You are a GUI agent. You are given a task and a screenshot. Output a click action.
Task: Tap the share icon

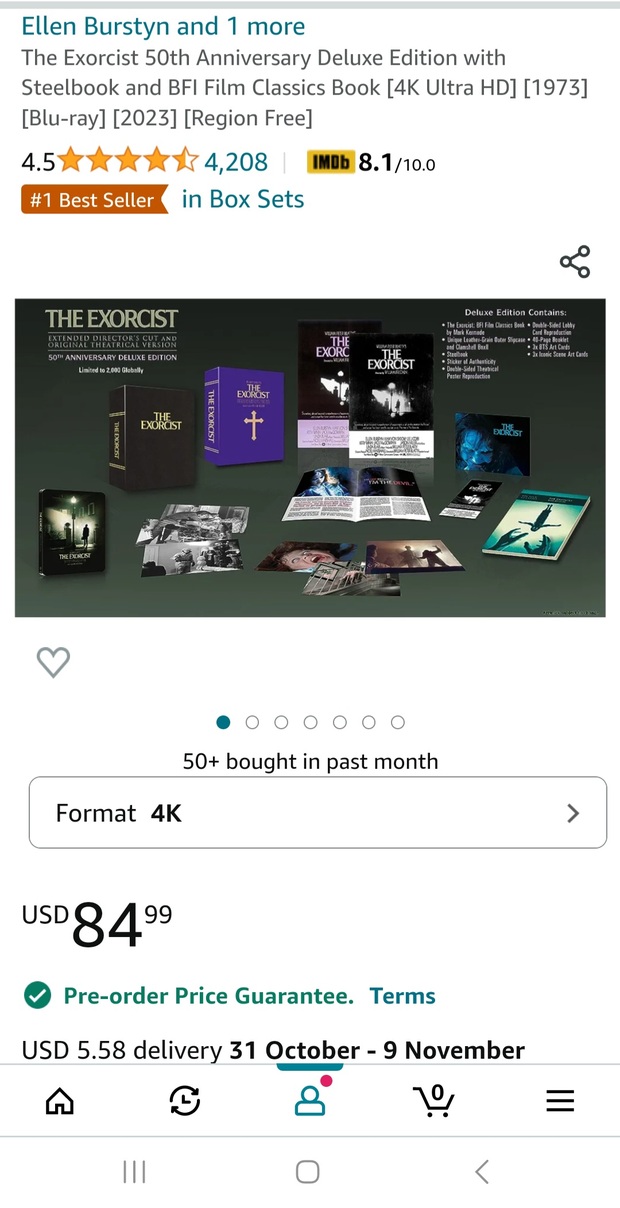click(575, 262)
